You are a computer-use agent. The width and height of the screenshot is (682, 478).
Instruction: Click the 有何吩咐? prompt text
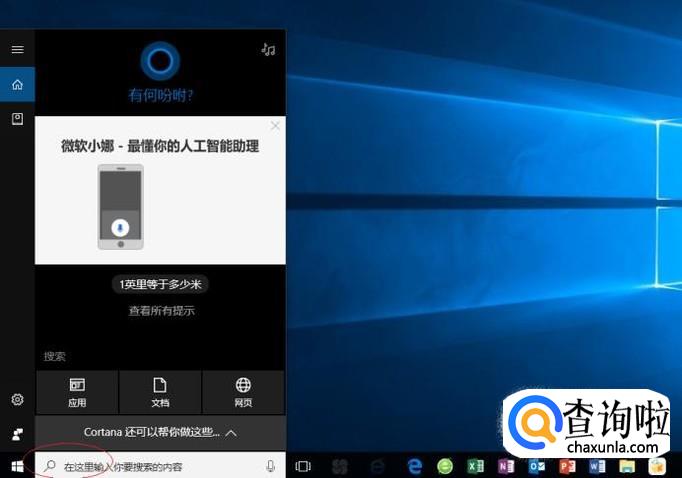(x=160, y=95)
